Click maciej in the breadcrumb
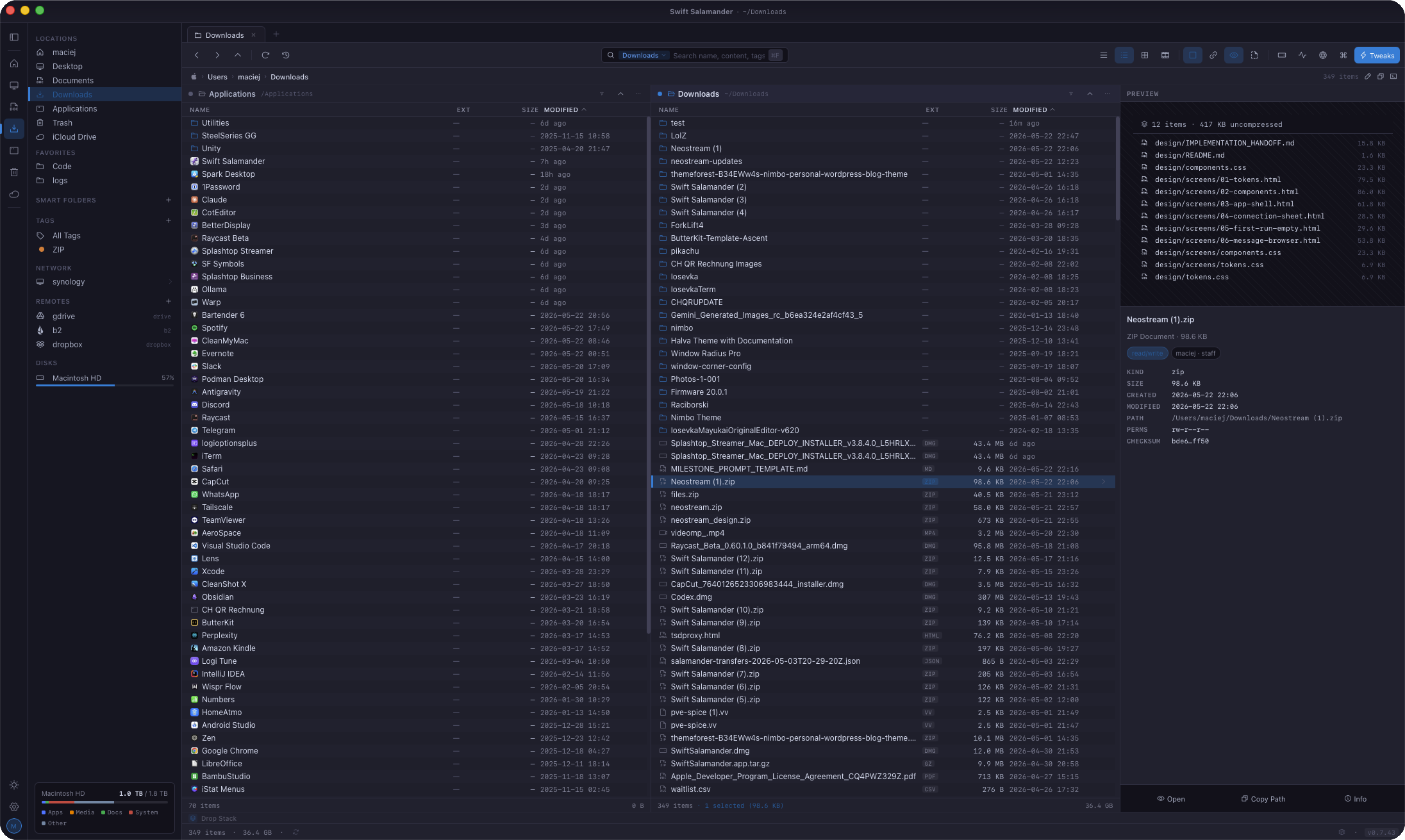Viewport: 1405px width, 840px height. click(x=249, y=77)
